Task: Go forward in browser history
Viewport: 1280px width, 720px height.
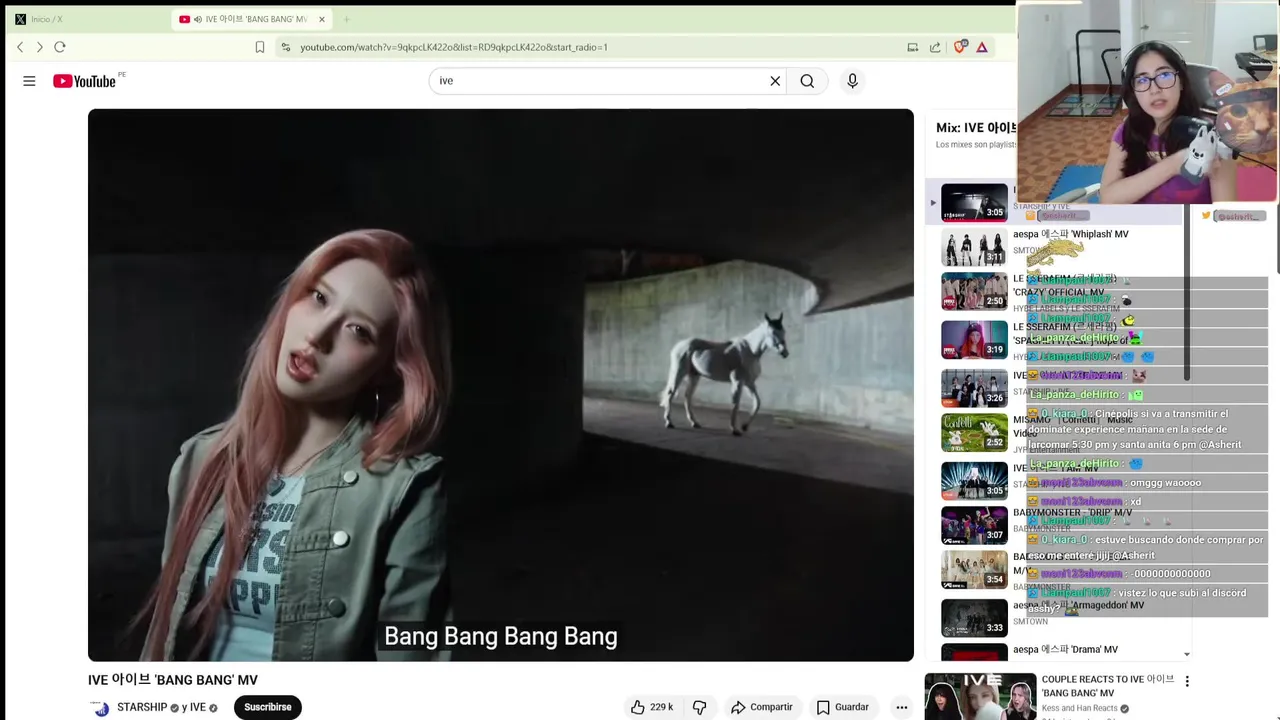Action: click(x=39, y=47)
